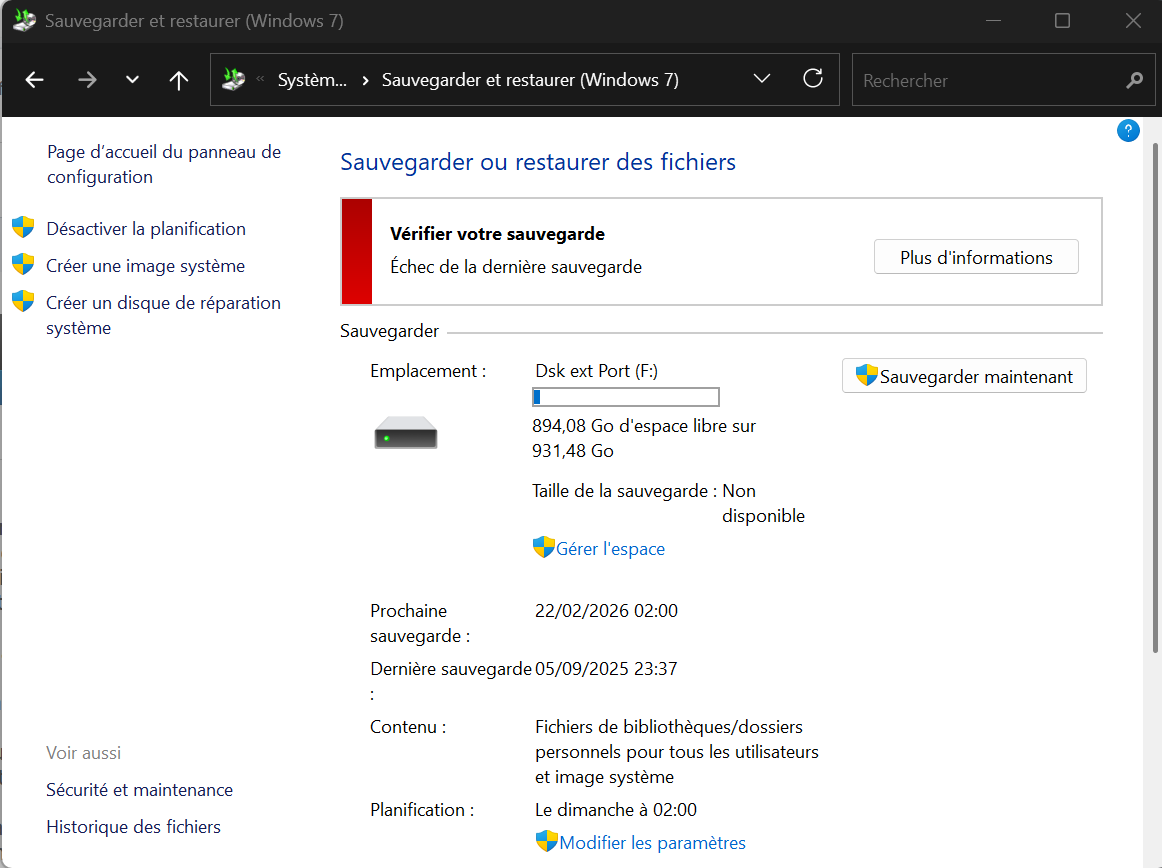Click shield icon next to Gérer l'espace

pos(544,547)
